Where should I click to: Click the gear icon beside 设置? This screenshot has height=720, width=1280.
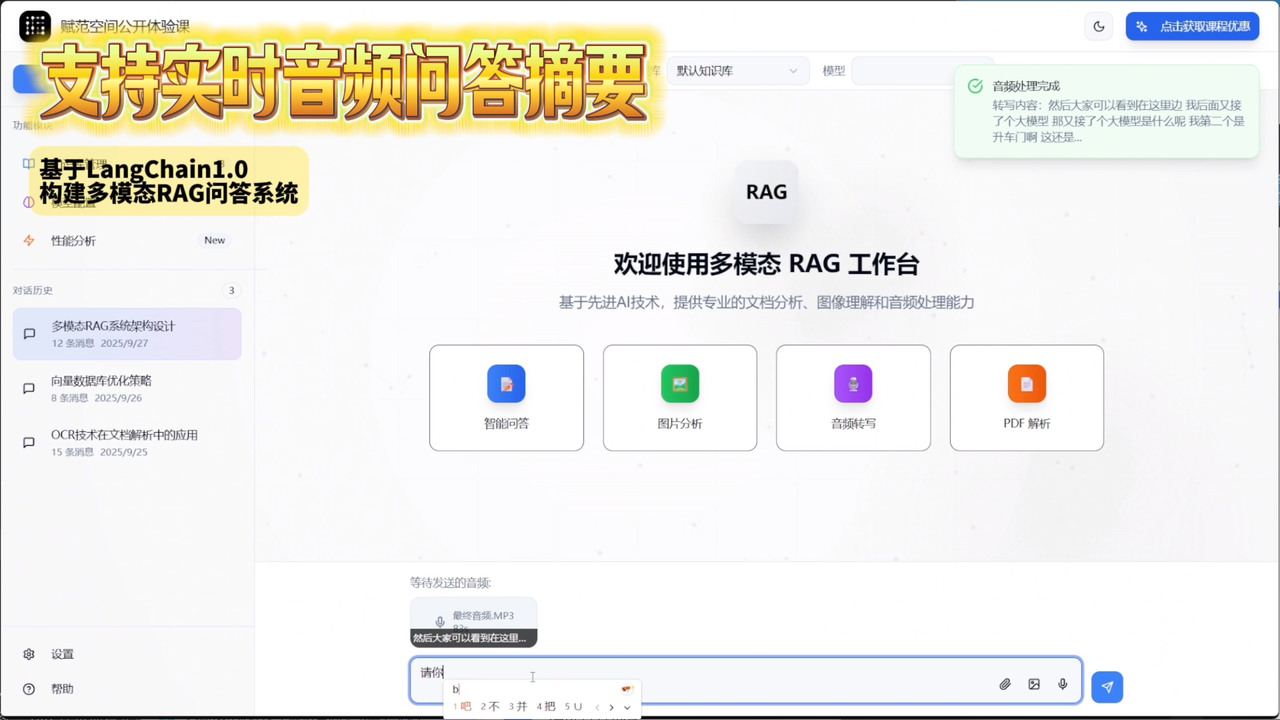click(x=29, y=654)
